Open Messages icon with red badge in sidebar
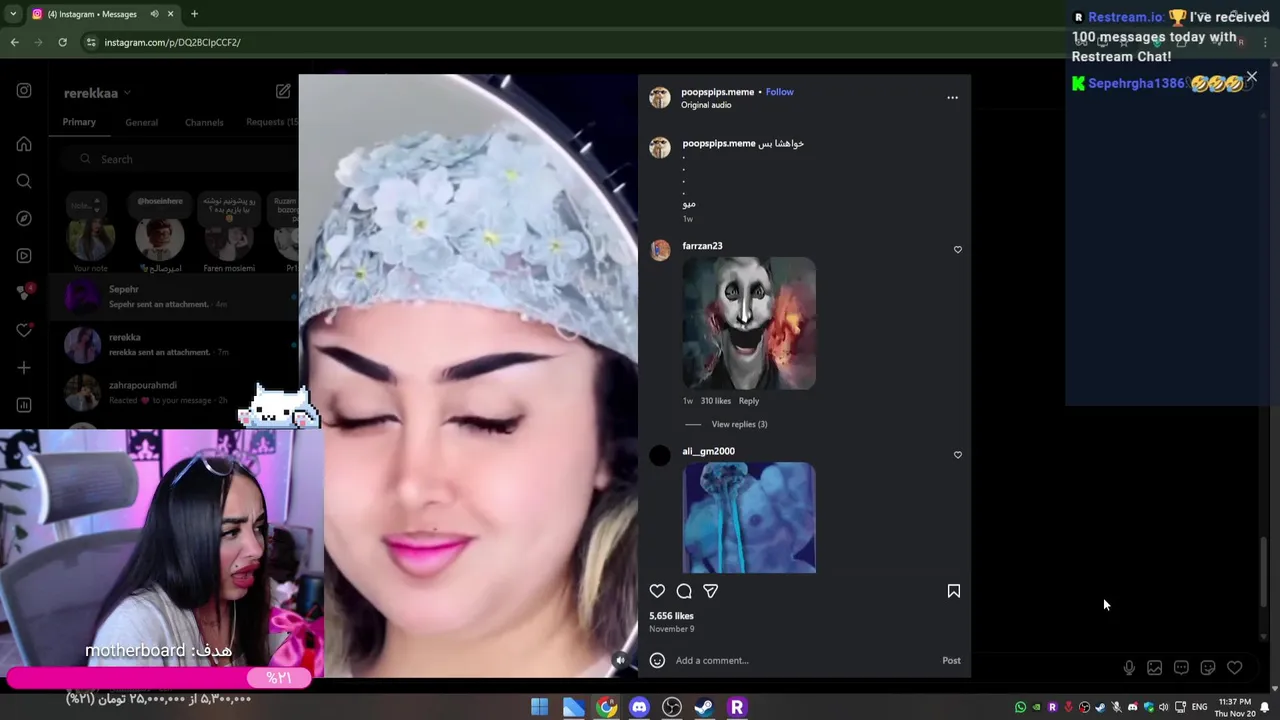This screenshot has height=720, width=1280. click(x=24, y=293)
